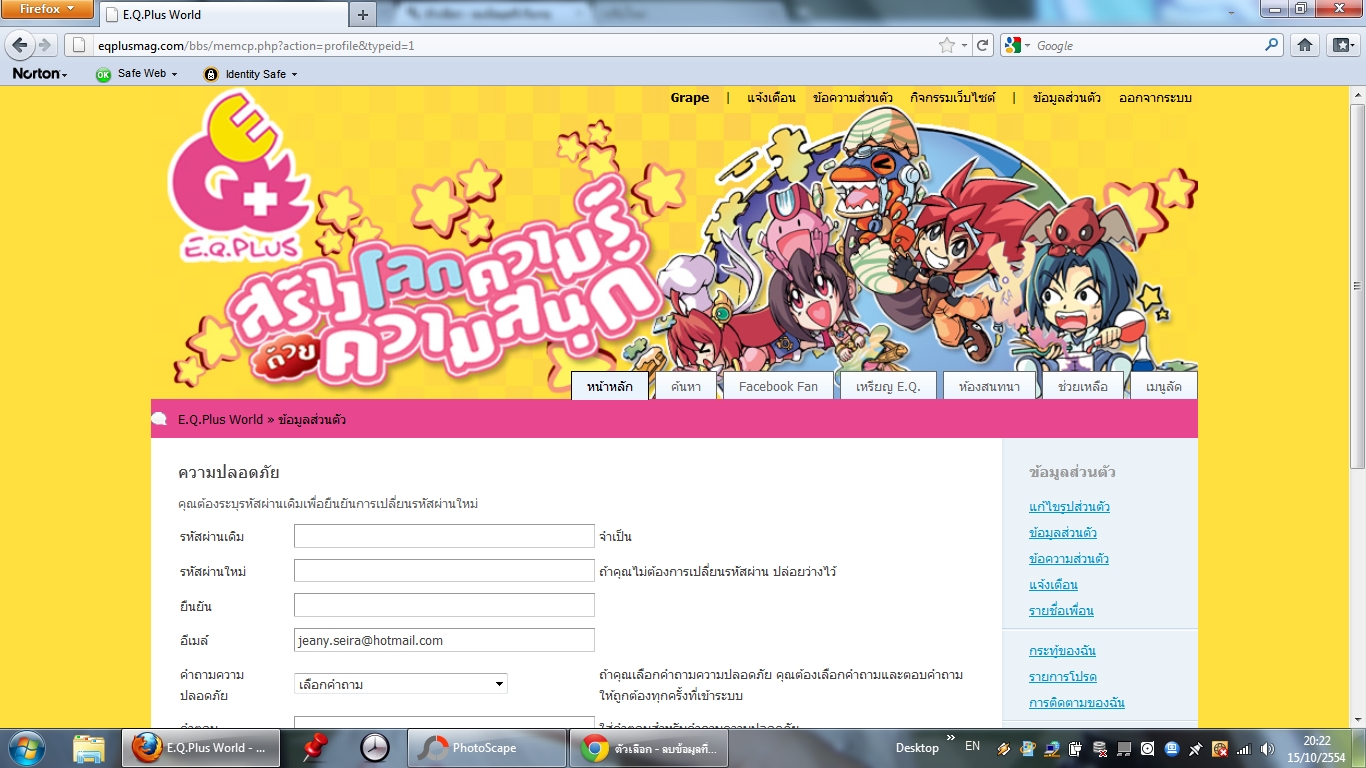Click the Show desktop strip beside clock
Viewport: 1366px width, 768px height.
(x=1359, y=748)
